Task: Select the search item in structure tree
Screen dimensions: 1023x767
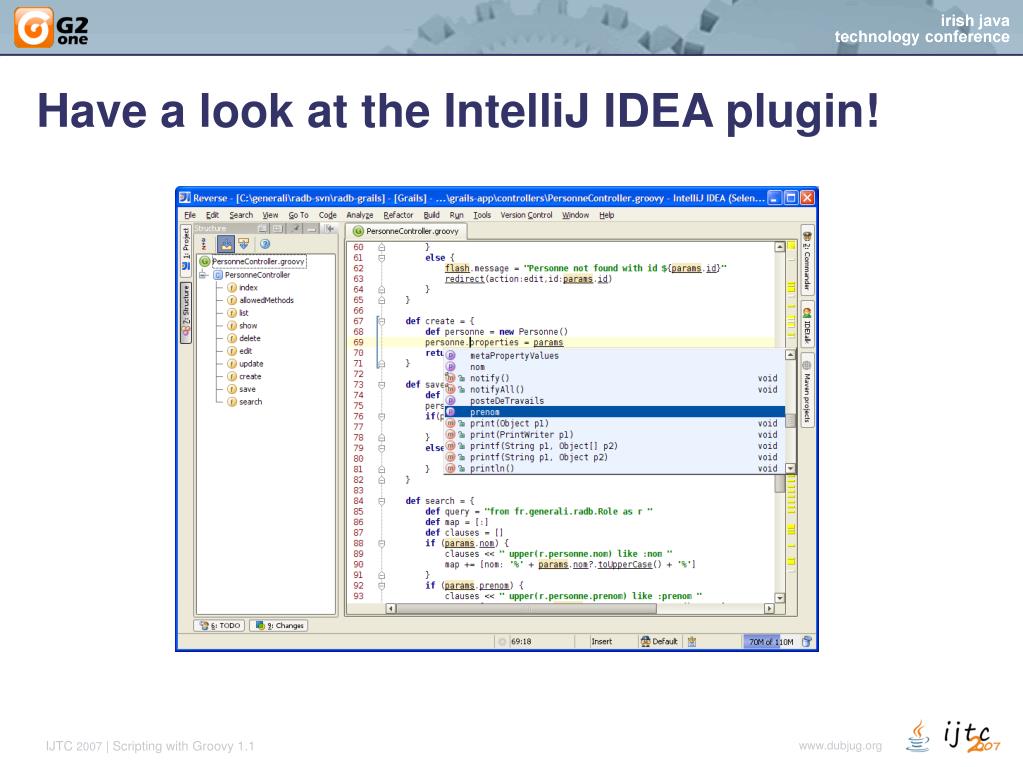Action: click(245, 402)
